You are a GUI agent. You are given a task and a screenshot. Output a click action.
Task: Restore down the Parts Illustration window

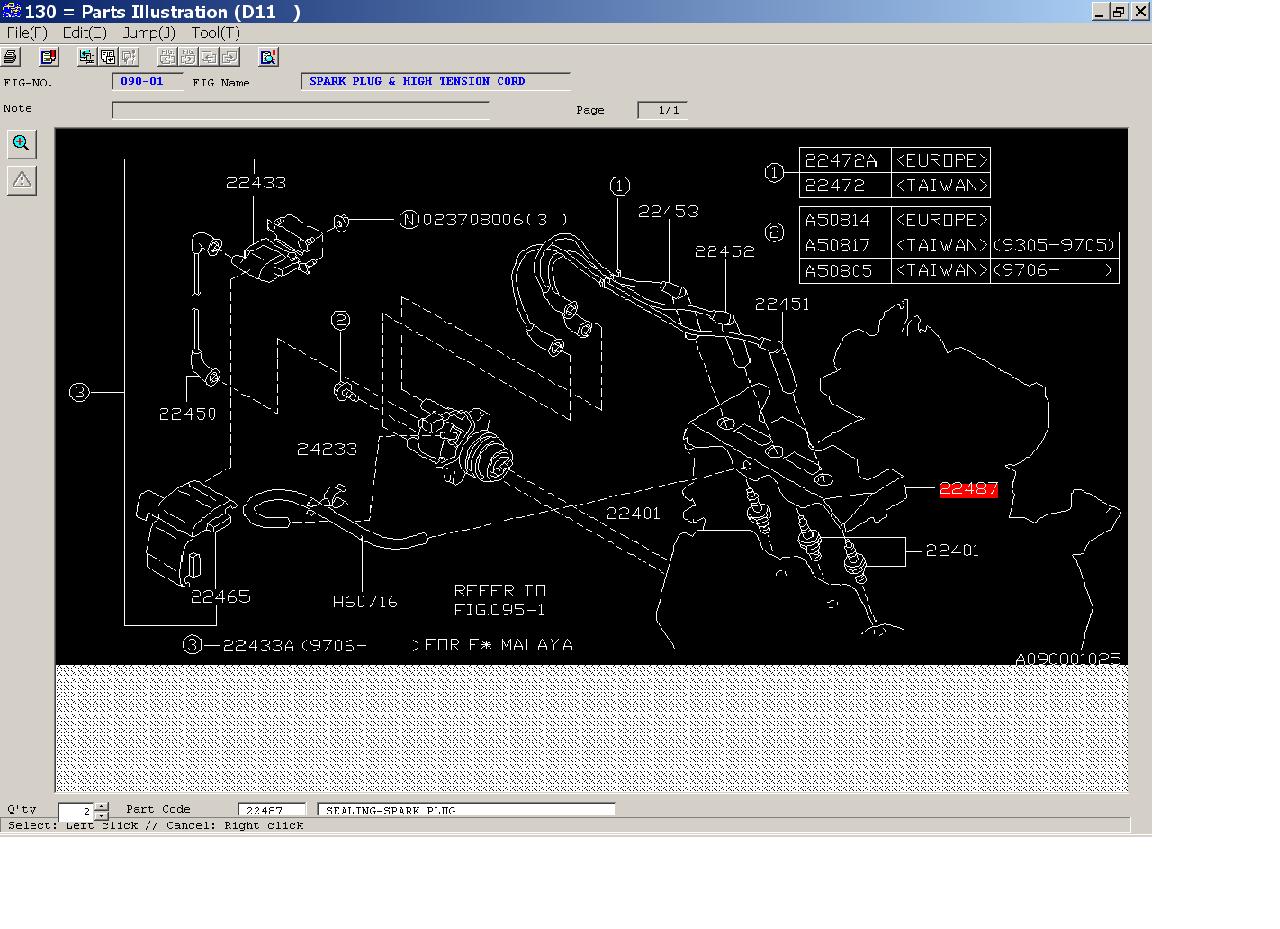click(x=1119, y=11)
